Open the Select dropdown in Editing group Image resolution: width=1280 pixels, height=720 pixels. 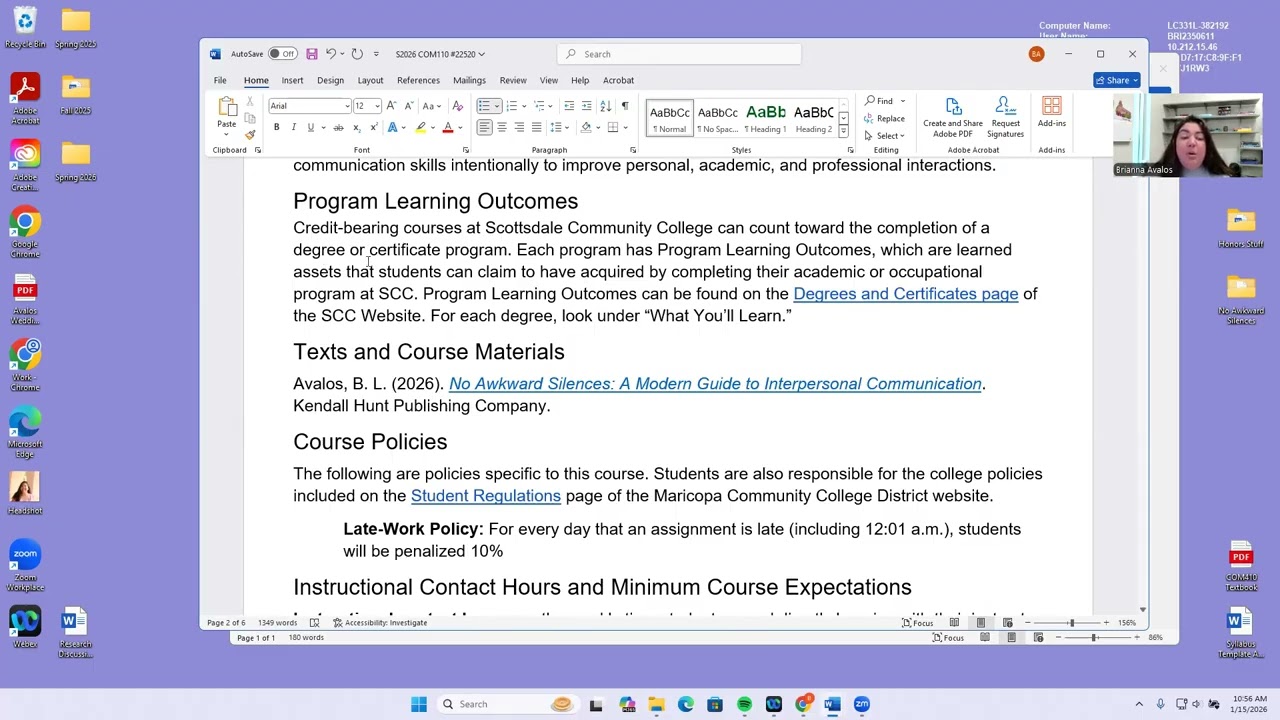tap(884, 136)
